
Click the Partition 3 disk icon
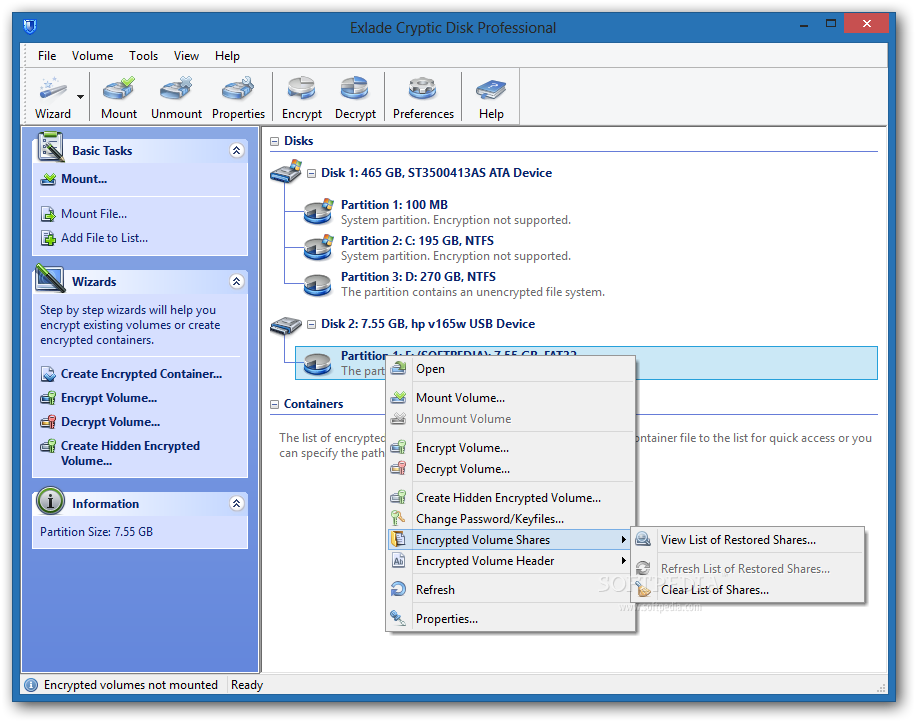pyautogui.click(x=318, y=284)
